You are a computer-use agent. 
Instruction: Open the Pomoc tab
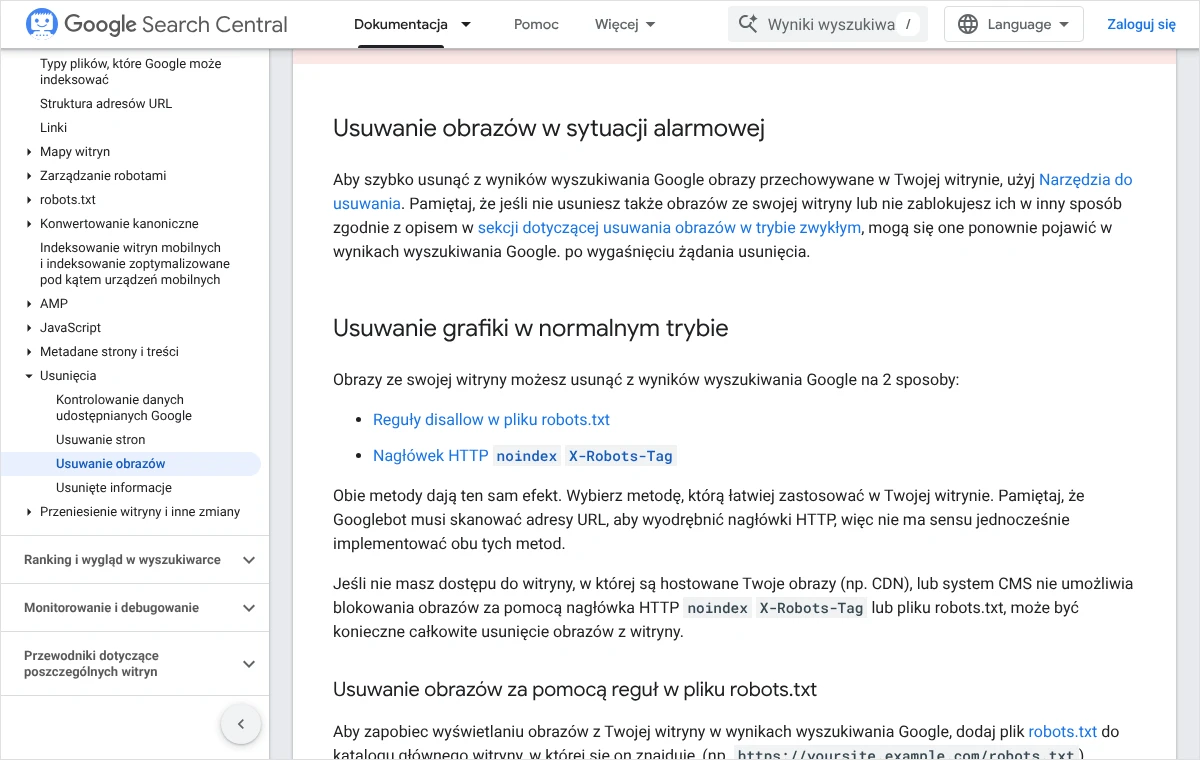pos(536,24)
